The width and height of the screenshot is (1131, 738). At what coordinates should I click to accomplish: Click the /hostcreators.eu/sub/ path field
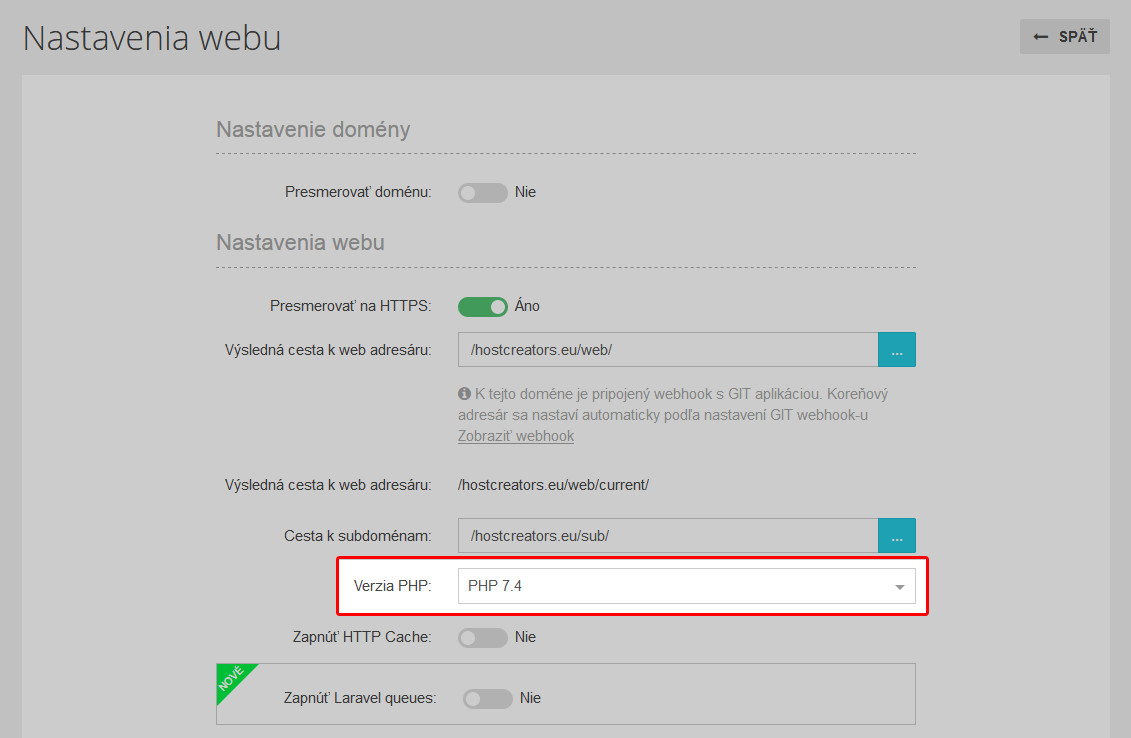click(668, 536)
